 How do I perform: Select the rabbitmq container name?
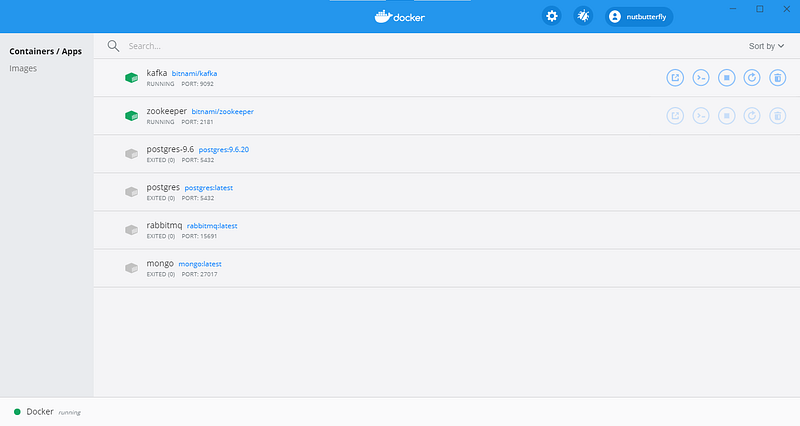[x=164, y=225]
